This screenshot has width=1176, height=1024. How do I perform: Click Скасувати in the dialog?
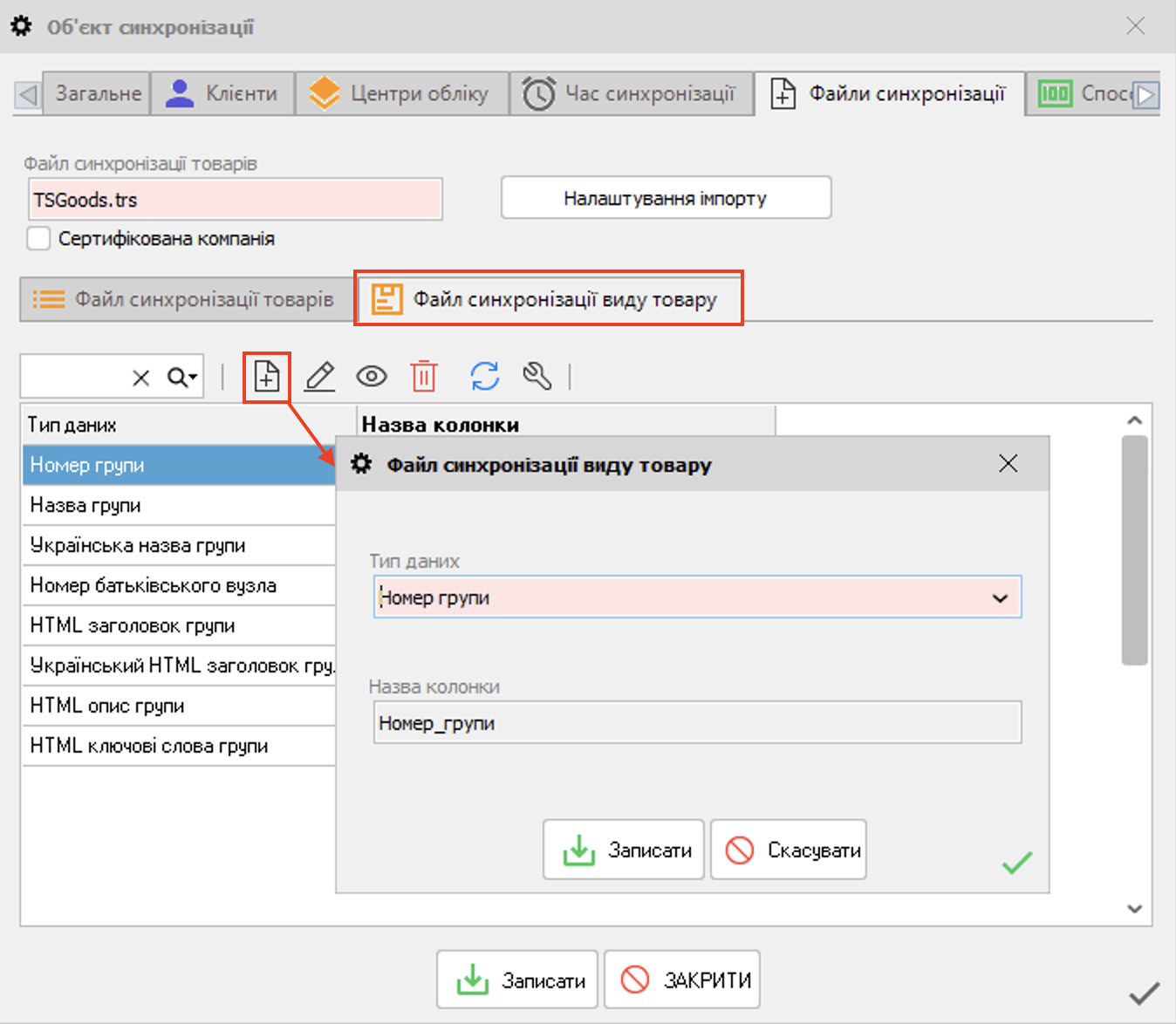[789, 850]
